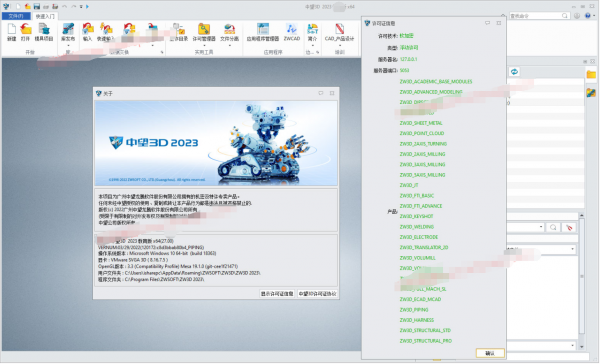The image size is (600, 364).
Task: Click ZW3D_ACADEMIC_BASE_MODULES entry
Action: pyautogui.click(x=436, y=82)
